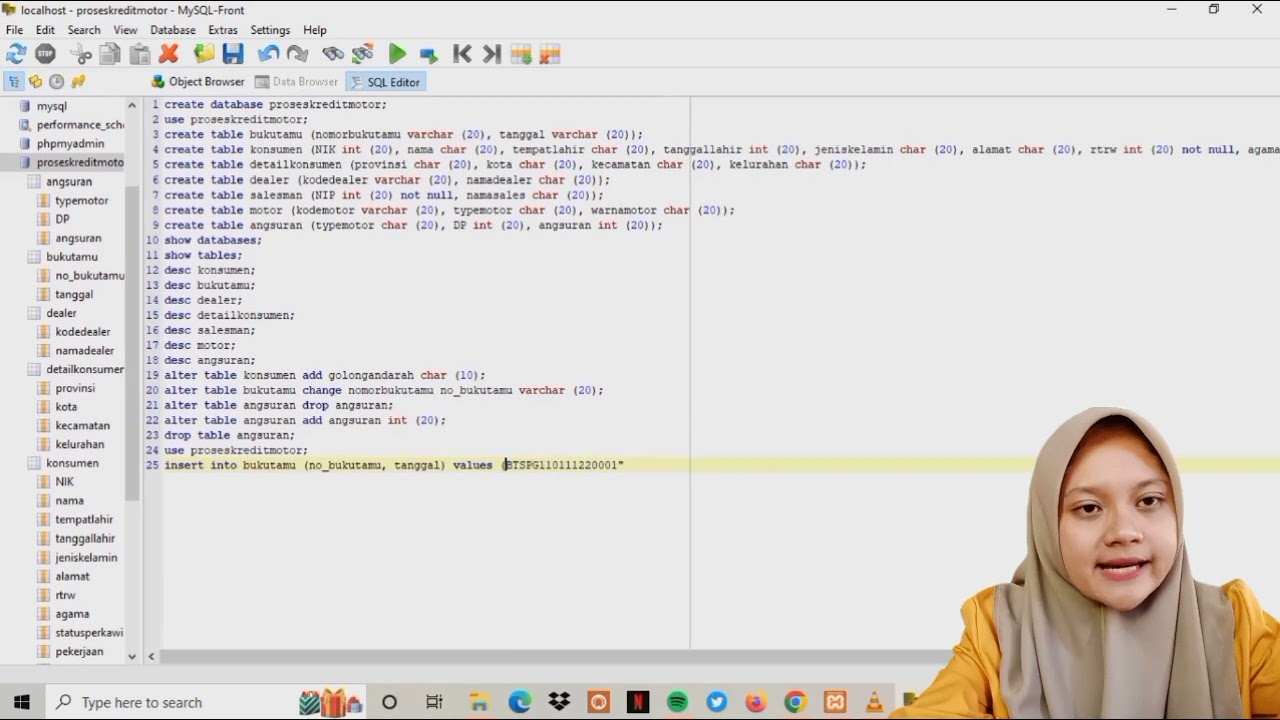Click the Paste clipboard icon
Image resolution: width=1280 pixels, height=720 pixels.
tap(140, 54)
